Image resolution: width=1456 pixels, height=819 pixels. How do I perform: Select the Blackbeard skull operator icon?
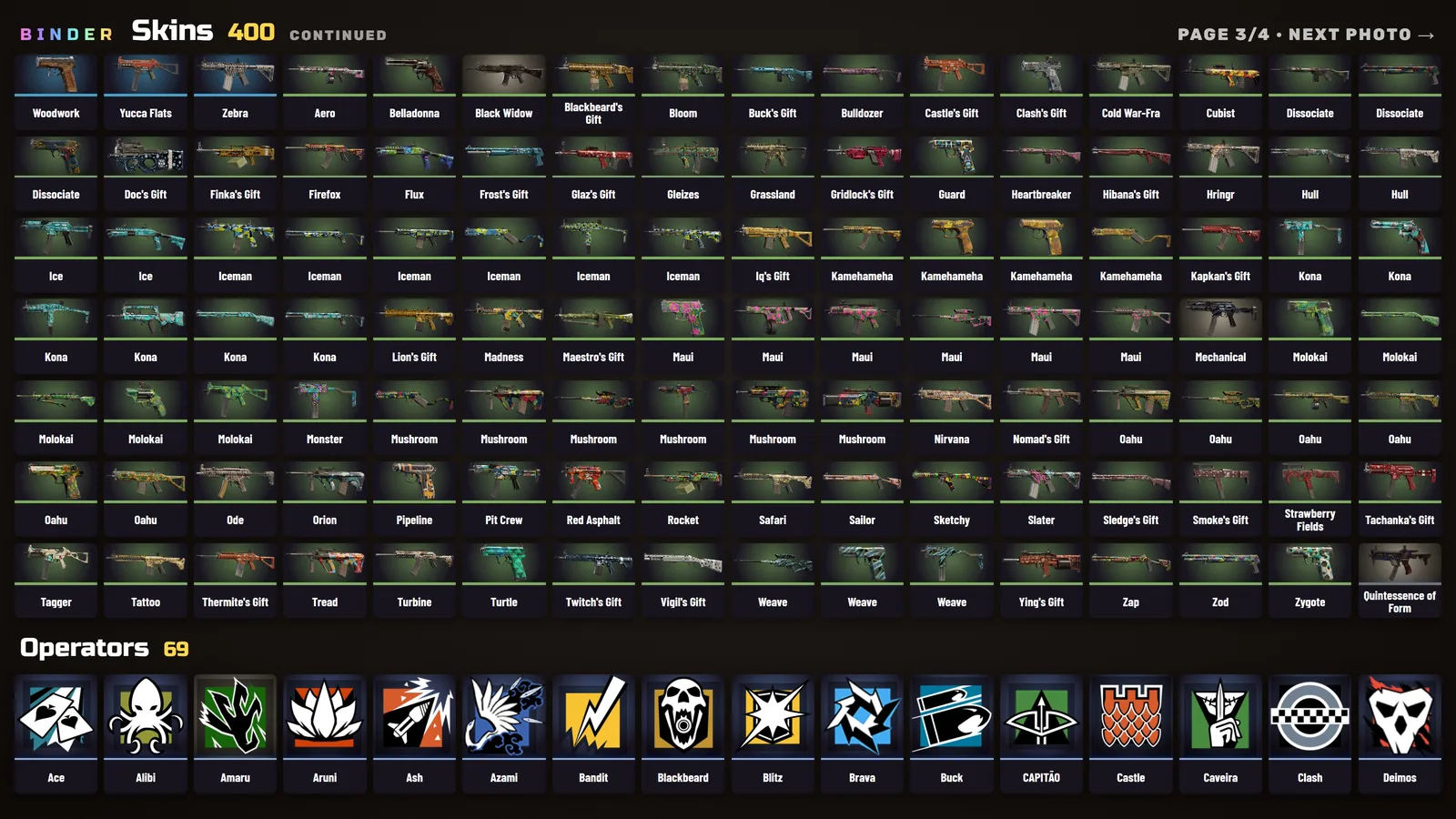[682, 716]
